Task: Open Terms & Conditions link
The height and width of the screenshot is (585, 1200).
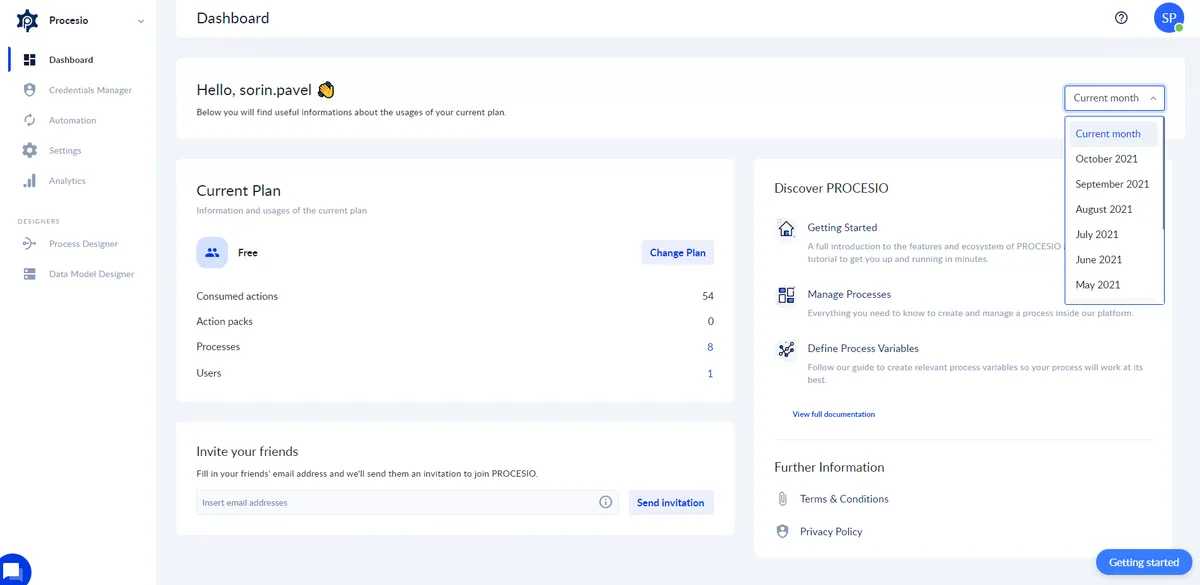Action: pyautogui.click(x=844, y=499)
